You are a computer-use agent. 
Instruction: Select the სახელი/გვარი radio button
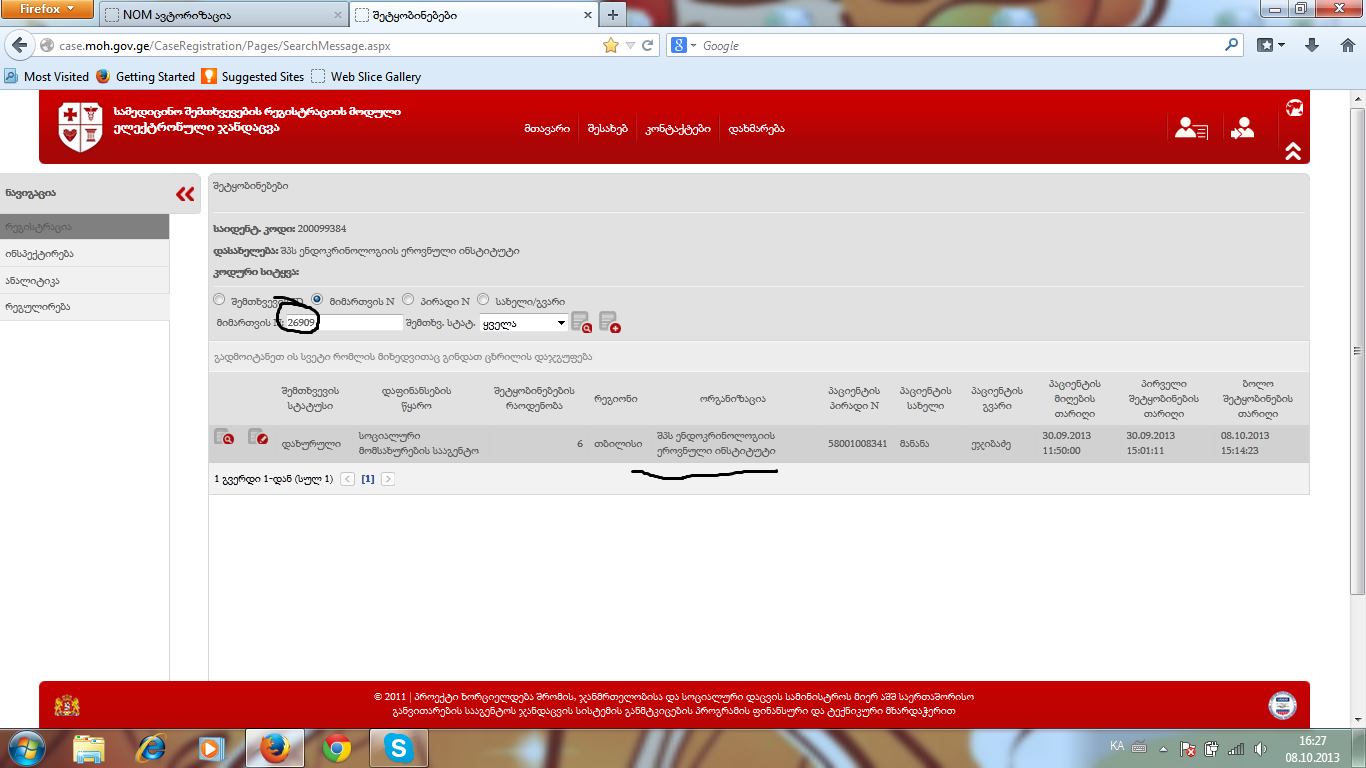click(483, 299)
